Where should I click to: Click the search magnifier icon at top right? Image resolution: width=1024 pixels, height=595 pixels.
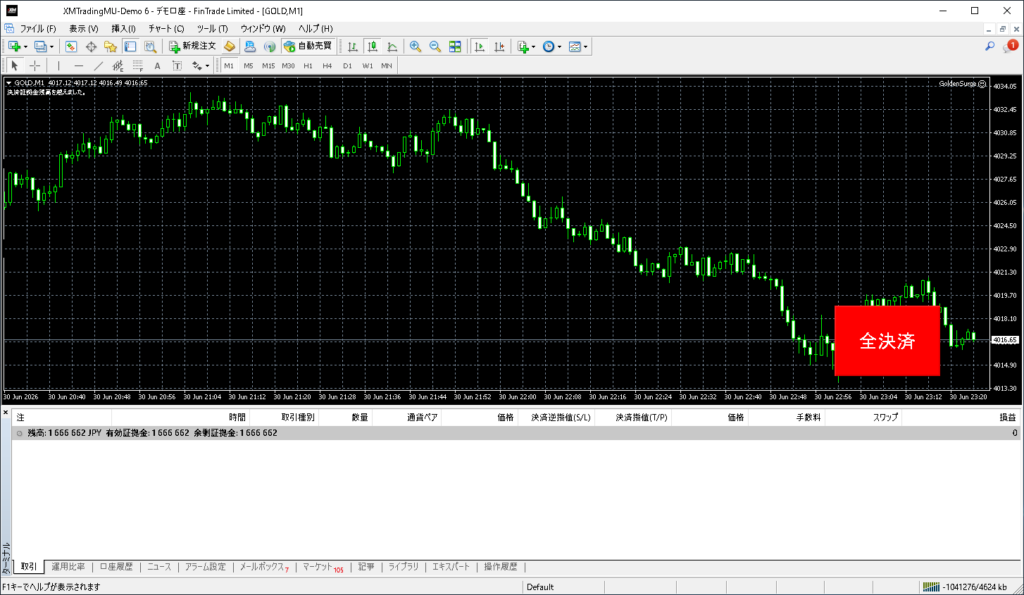click(990, 46)
